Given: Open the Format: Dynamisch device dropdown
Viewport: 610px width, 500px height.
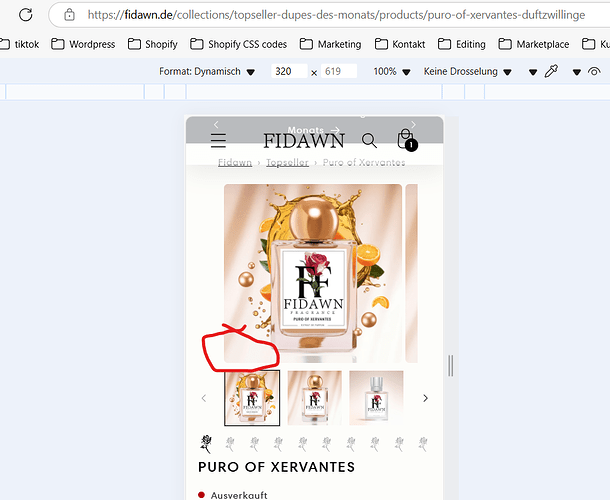Looking at the screenshot, I should point(207,72).
